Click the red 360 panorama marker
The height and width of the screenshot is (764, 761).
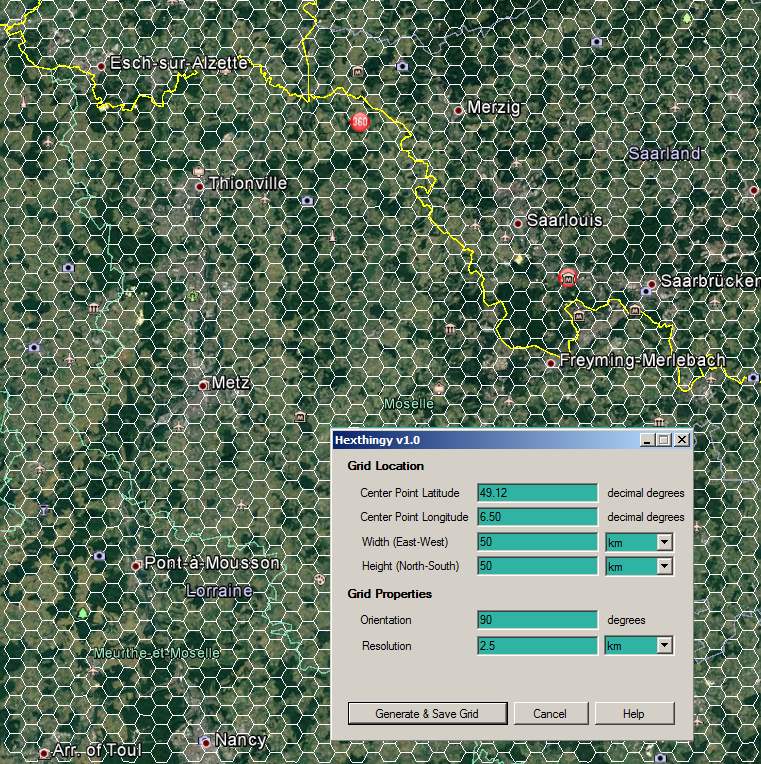point(360,121)
